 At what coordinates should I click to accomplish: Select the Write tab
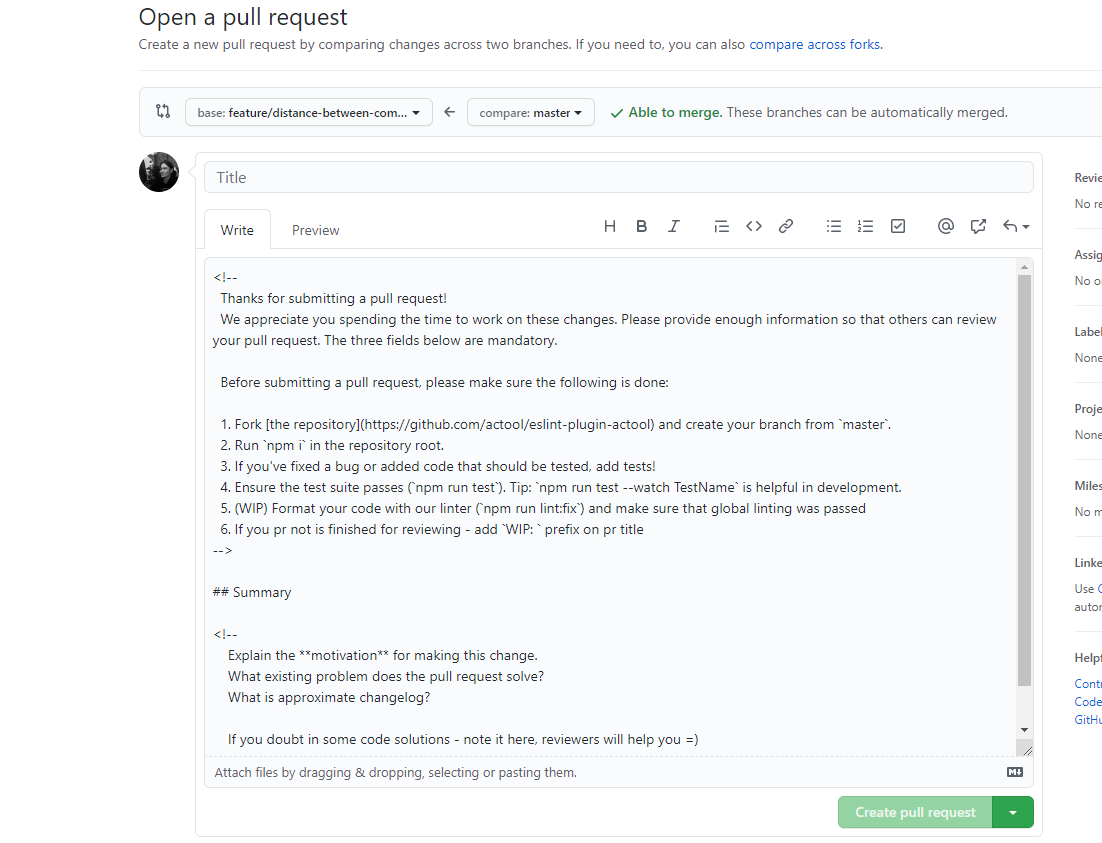pyautogui.click(x=237, y=229)
